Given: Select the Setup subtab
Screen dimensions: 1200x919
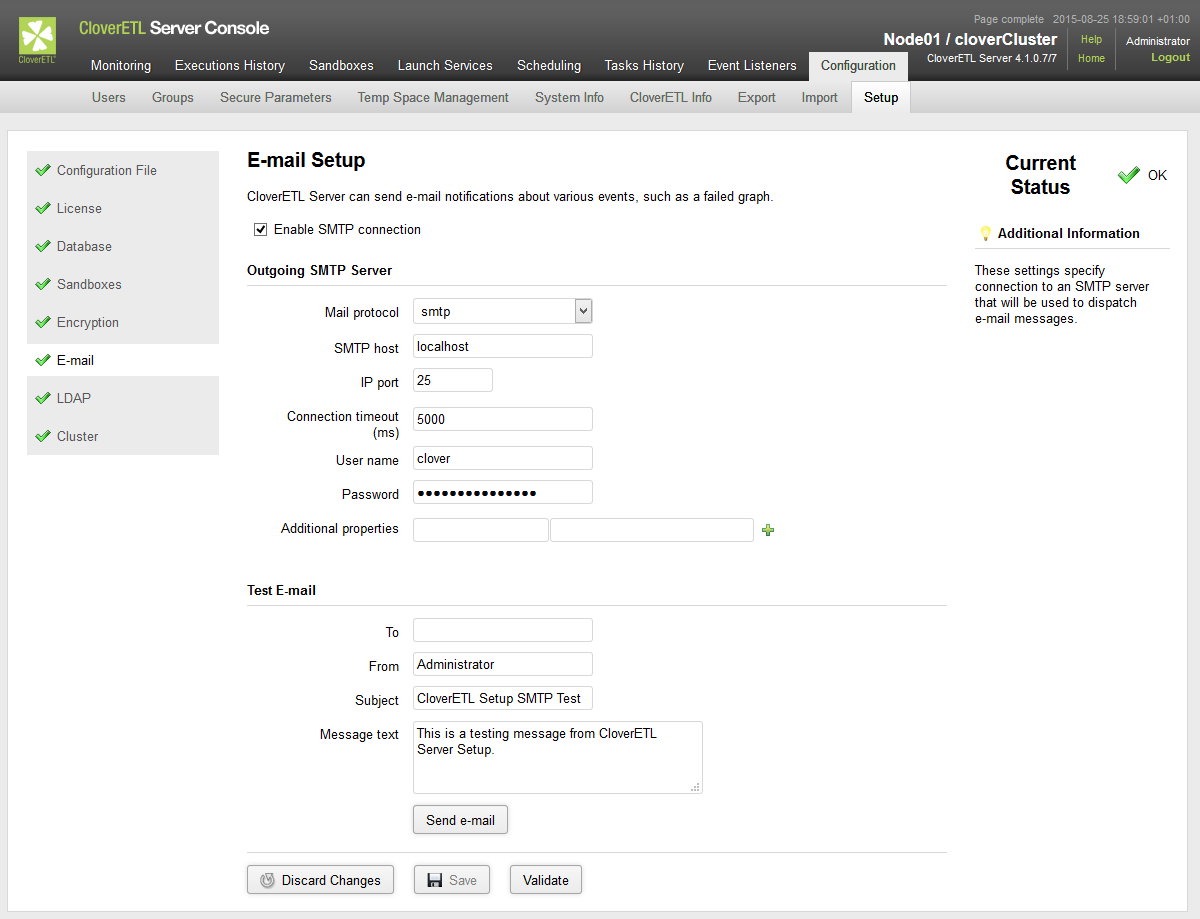Looking at the screenshot, I should 881,97.
